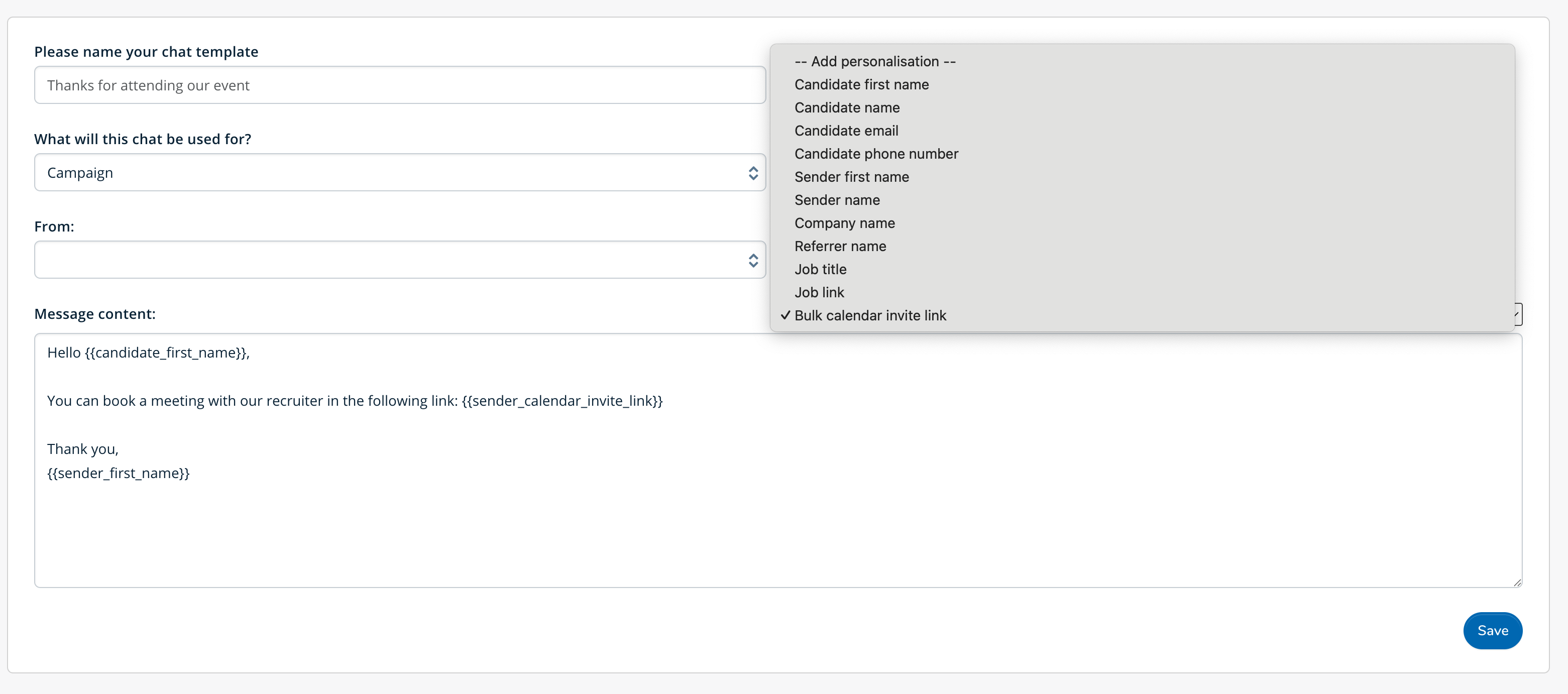
Task: Select 'Sender name' from the list
Action: click(x=837, y=200)
